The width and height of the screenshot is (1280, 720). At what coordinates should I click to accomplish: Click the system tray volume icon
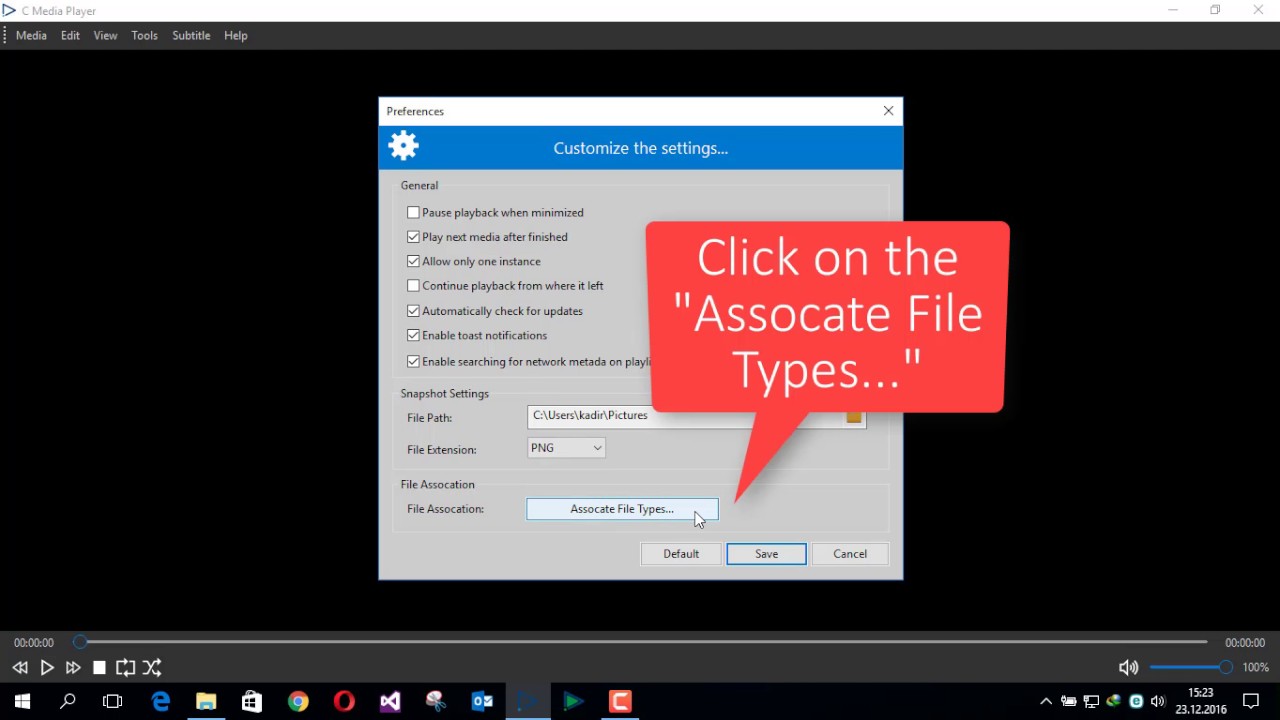(x=1158, y=701)
